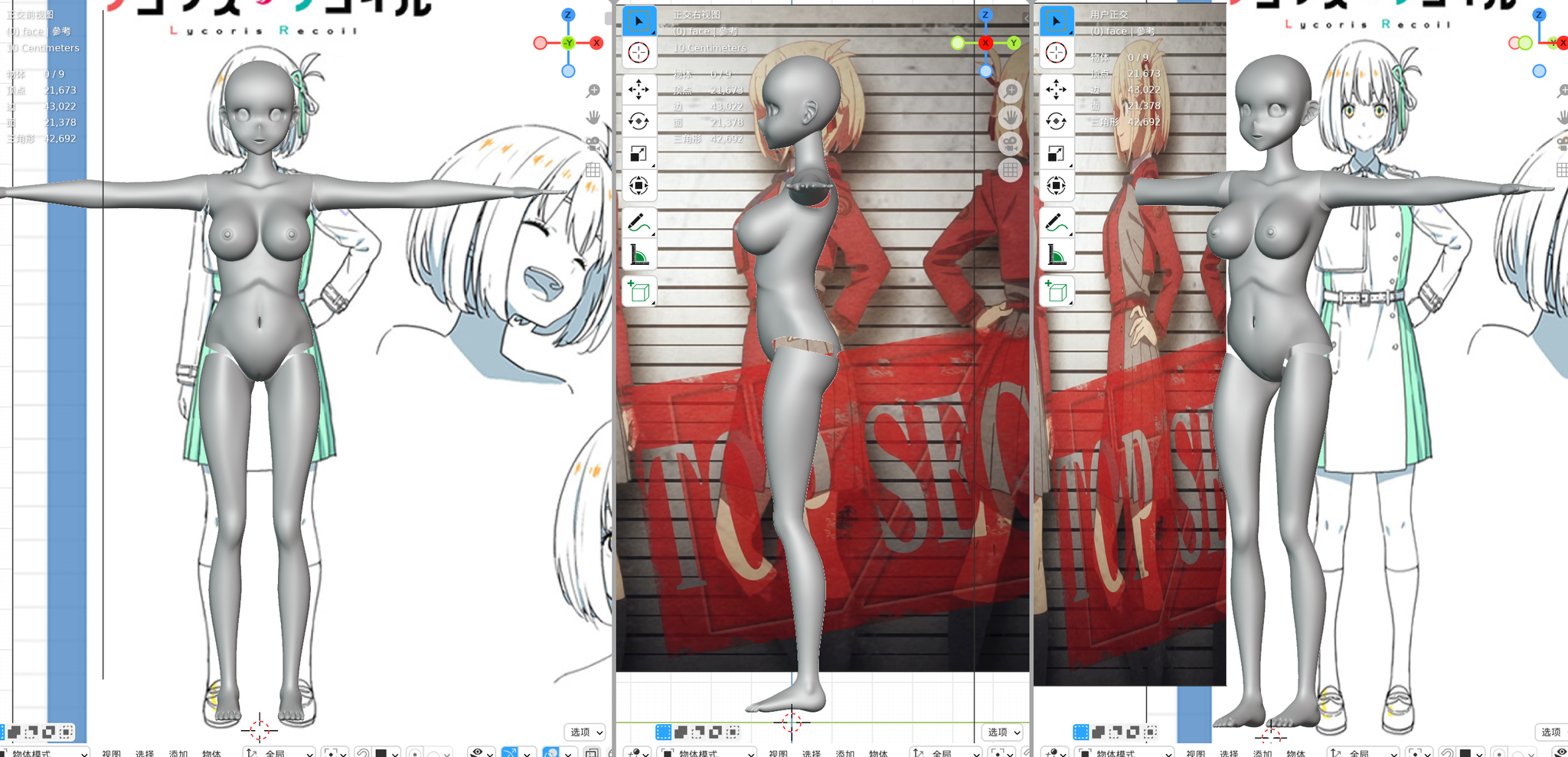
Task: Open 物体模式 mode dropdown in the right viewport
Action: point(1124,753)
